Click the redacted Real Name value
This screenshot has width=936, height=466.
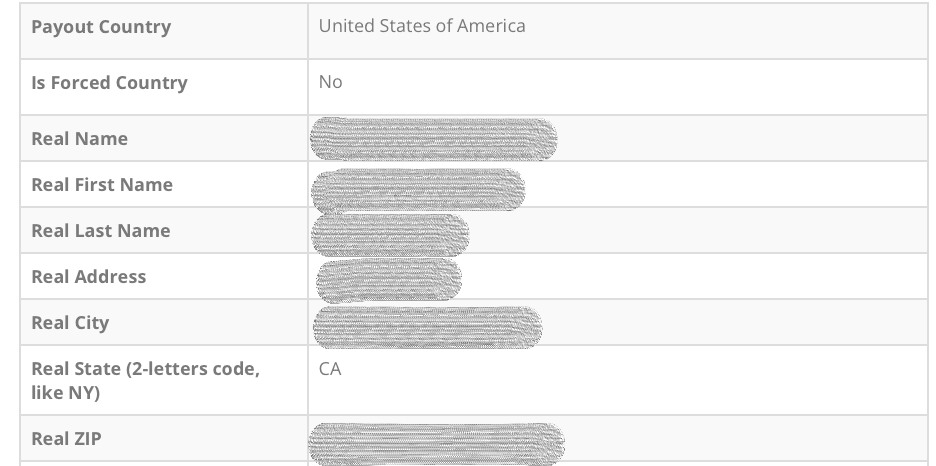433,139
